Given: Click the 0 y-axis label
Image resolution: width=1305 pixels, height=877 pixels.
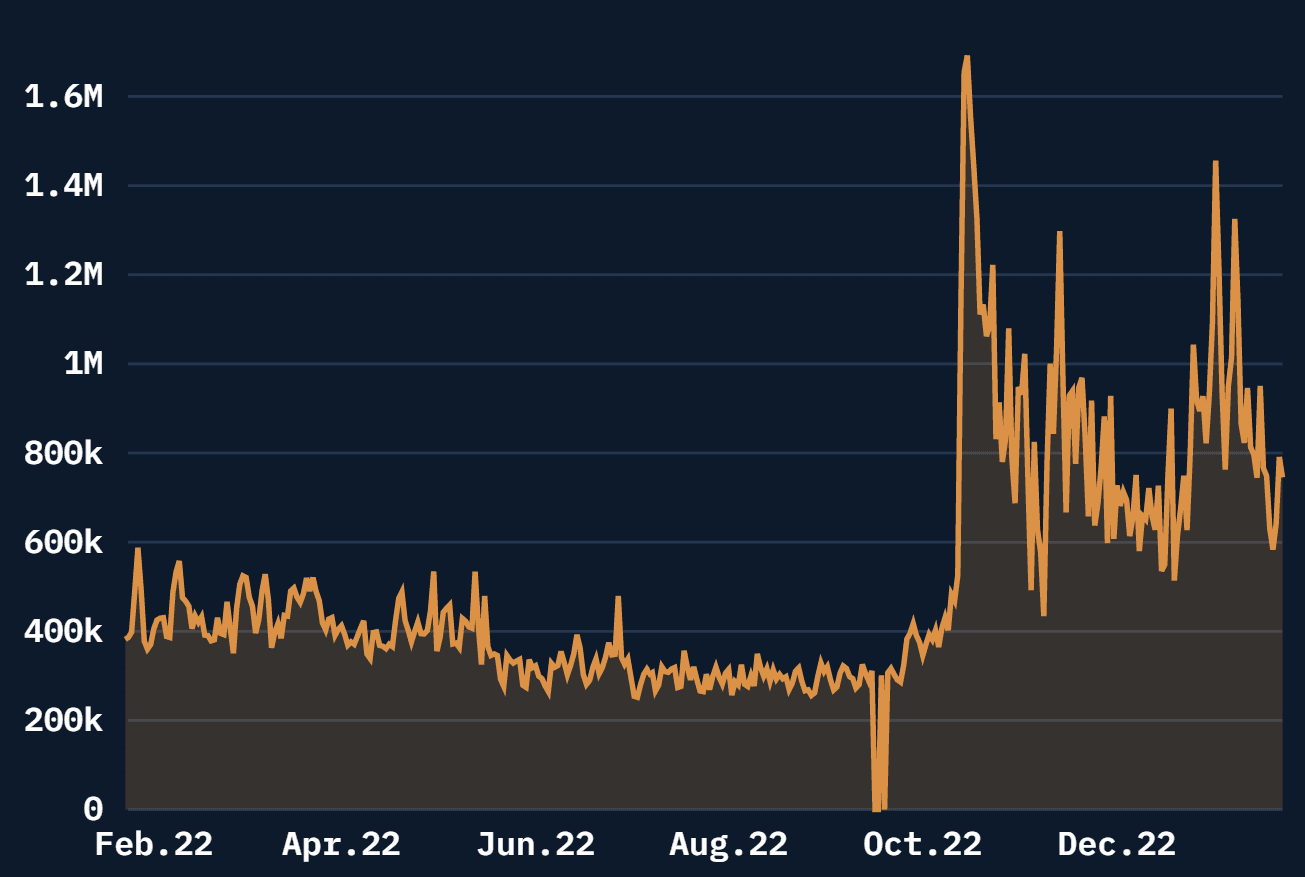Looking at the screenshot, I should coord(93,808).
